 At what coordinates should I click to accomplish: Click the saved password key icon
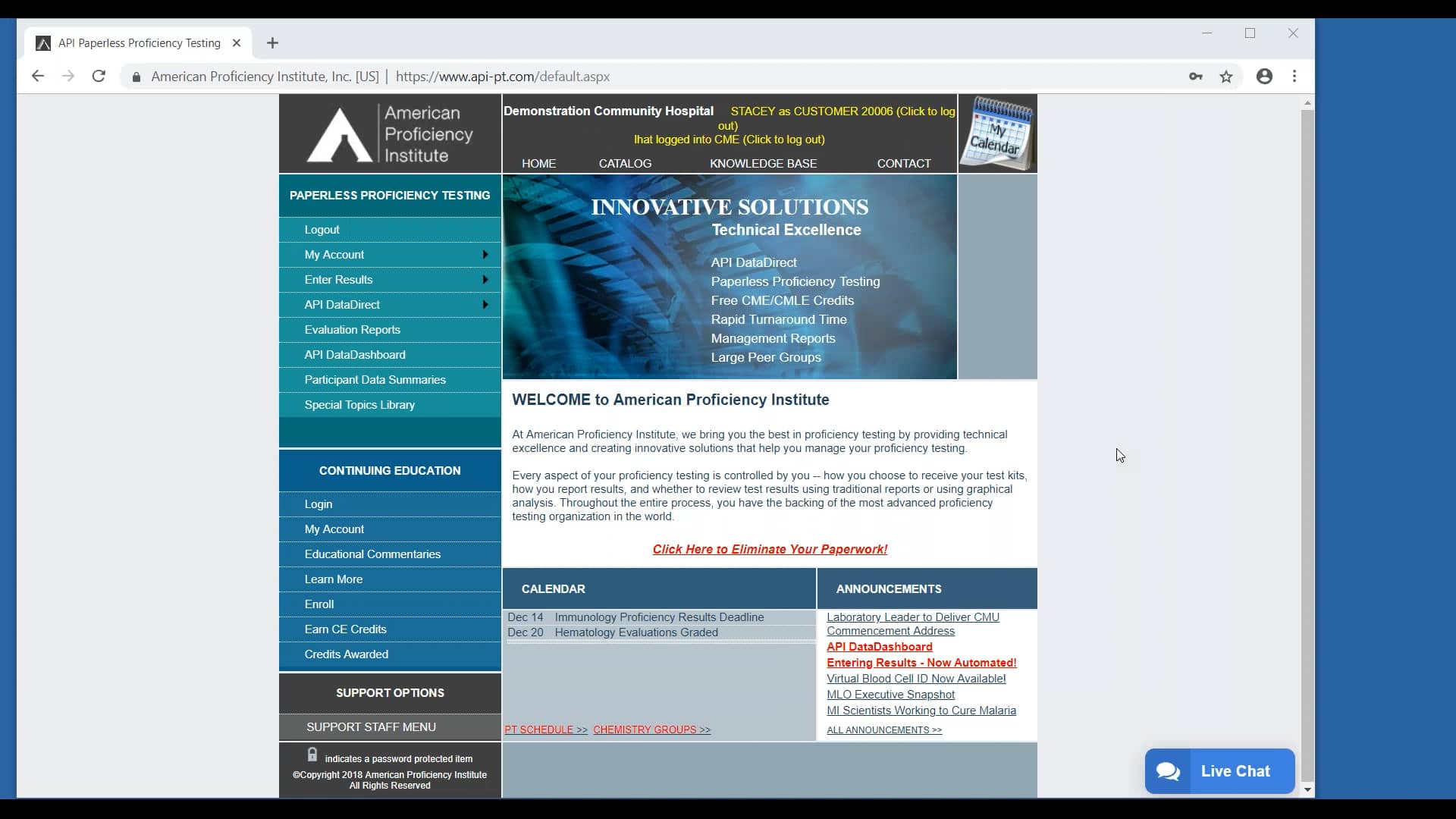(1196, 77)
